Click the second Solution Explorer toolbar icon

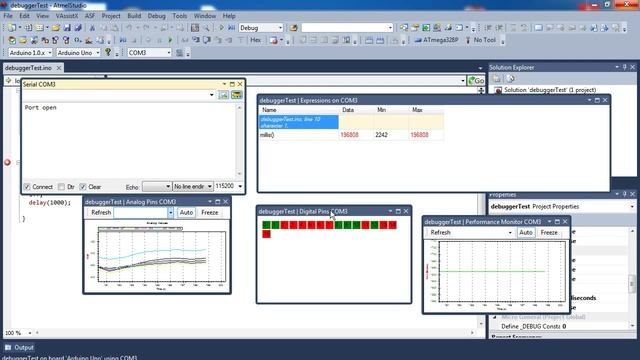pyautogui.click(x=510, y=79)
